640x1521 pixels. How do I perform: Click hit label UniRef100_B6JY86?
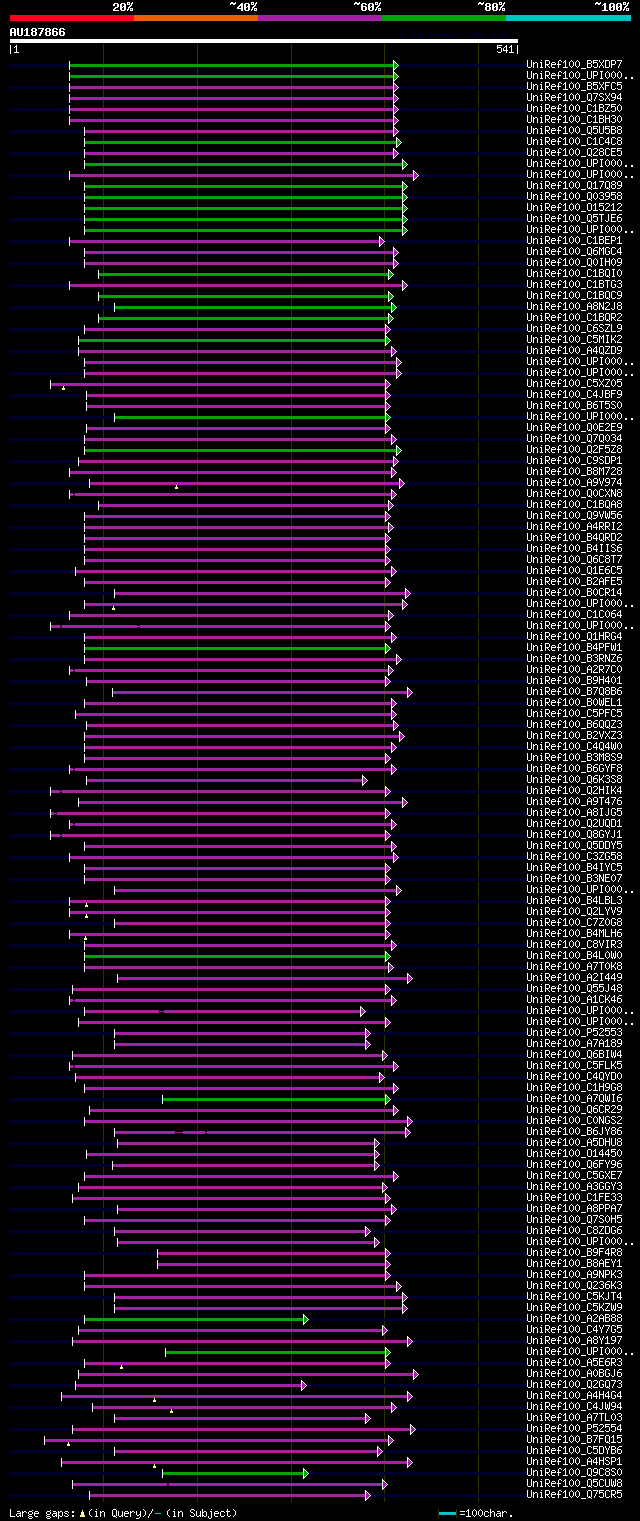tap(574, 1132)
